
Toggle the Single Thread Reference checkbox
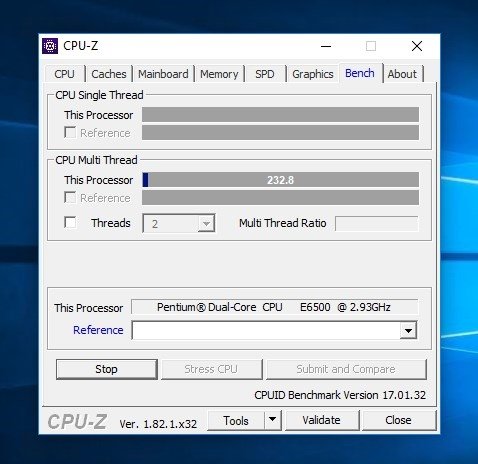click(x=70, y=133)
